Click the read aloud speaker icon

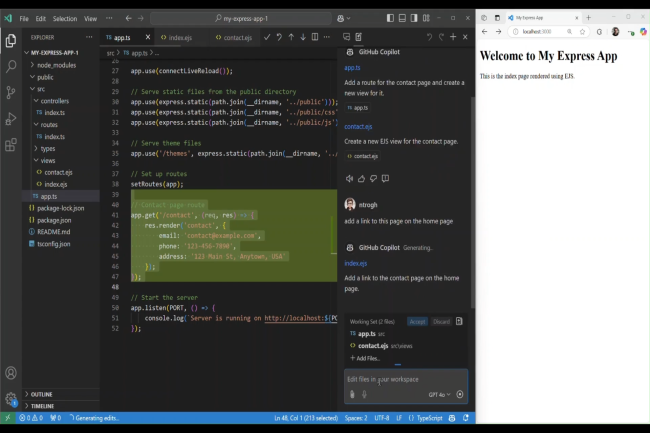(x=349, y=179)
